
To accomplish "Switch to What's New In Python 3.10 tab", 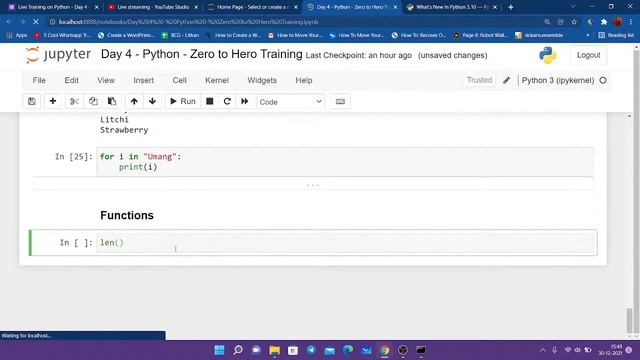I will tap(452, 7).
